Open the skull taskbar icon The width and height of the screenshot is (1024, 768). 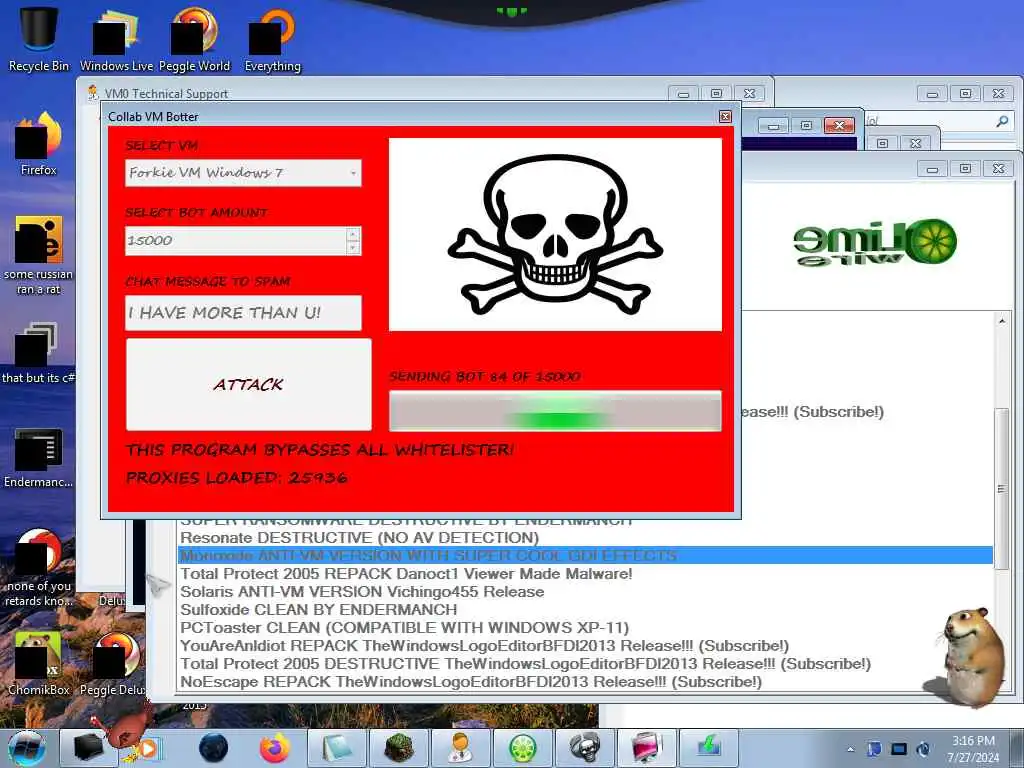(x=584, y=748)
